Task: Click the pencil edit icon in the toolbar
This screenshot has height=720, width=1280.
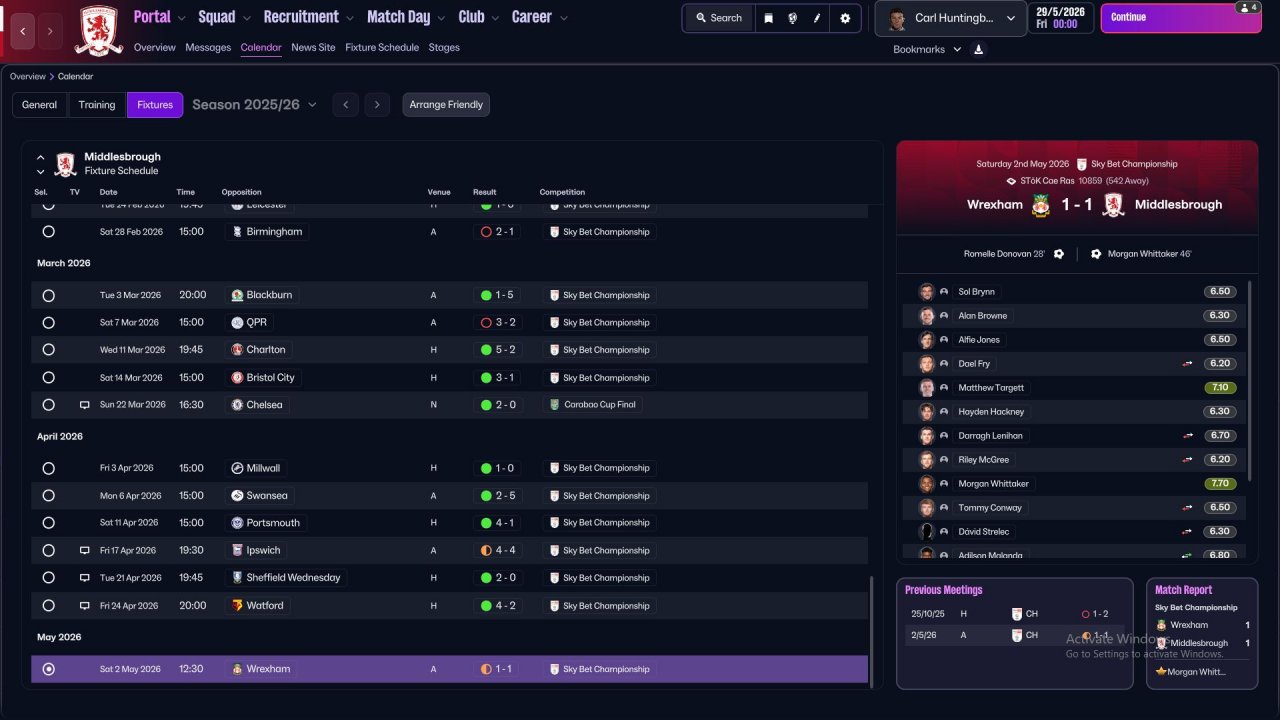Action: [818, 18]
